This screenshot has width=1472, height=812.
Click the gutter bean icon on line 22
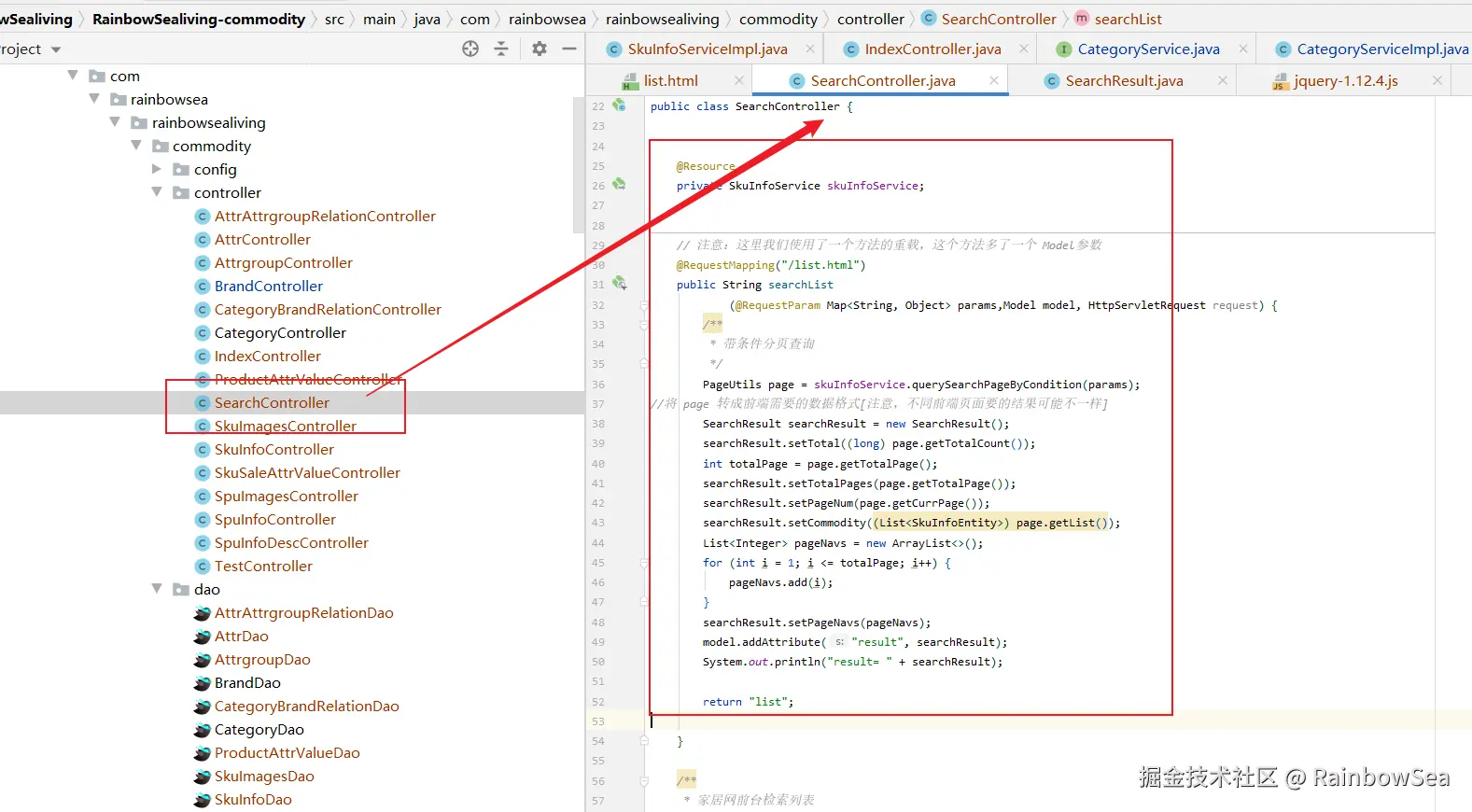click(619, 105)
